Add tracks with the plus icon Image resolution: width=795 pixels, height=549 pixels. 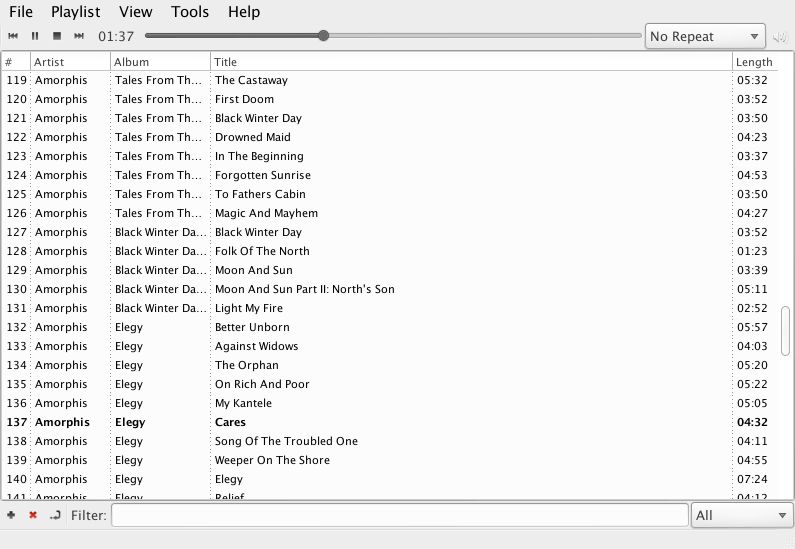coord(11,515)
